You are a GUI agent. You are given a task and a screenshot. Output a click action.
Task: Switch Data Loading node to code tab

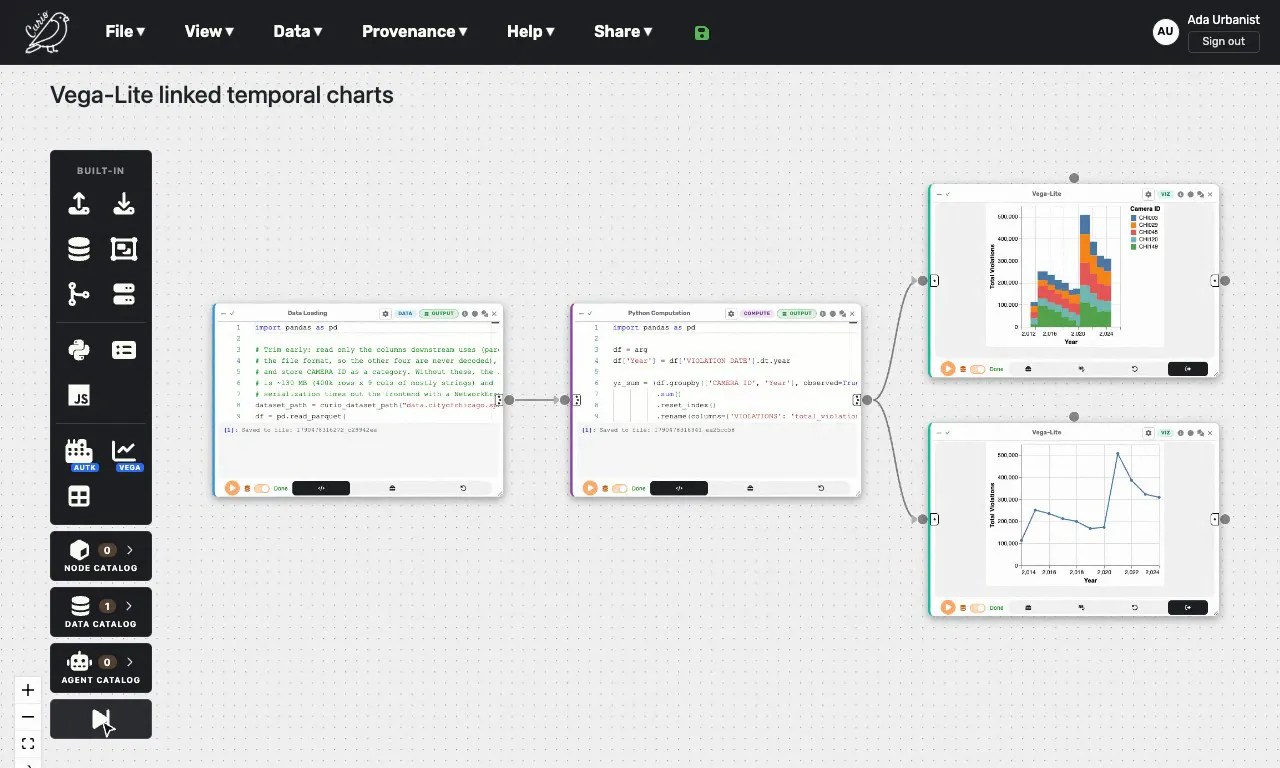point(321,488)
